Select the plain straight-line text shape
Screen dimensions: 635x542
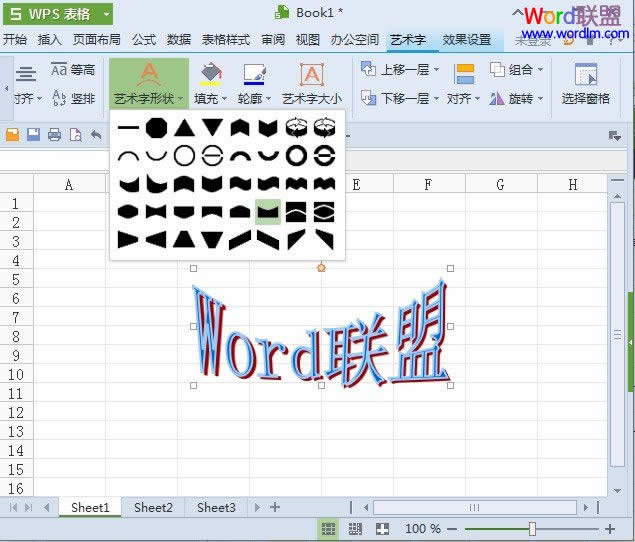pyautogui.click(x=128, y=128)
